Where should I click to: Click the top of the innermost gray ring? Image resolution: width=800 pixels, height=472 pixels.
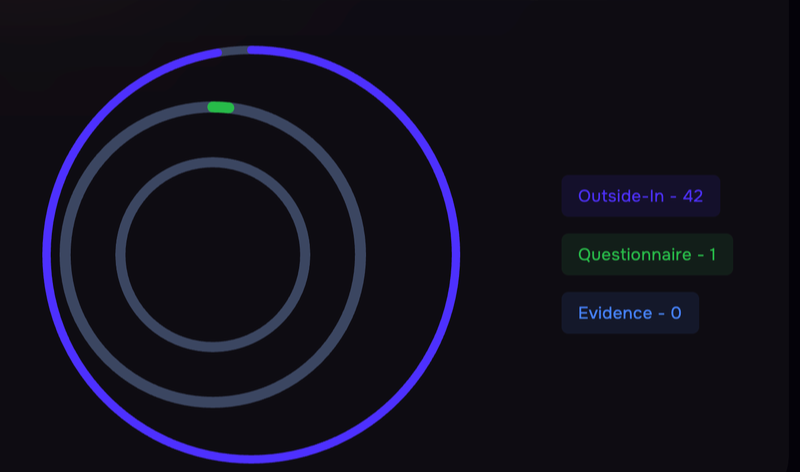pos(213,162)
